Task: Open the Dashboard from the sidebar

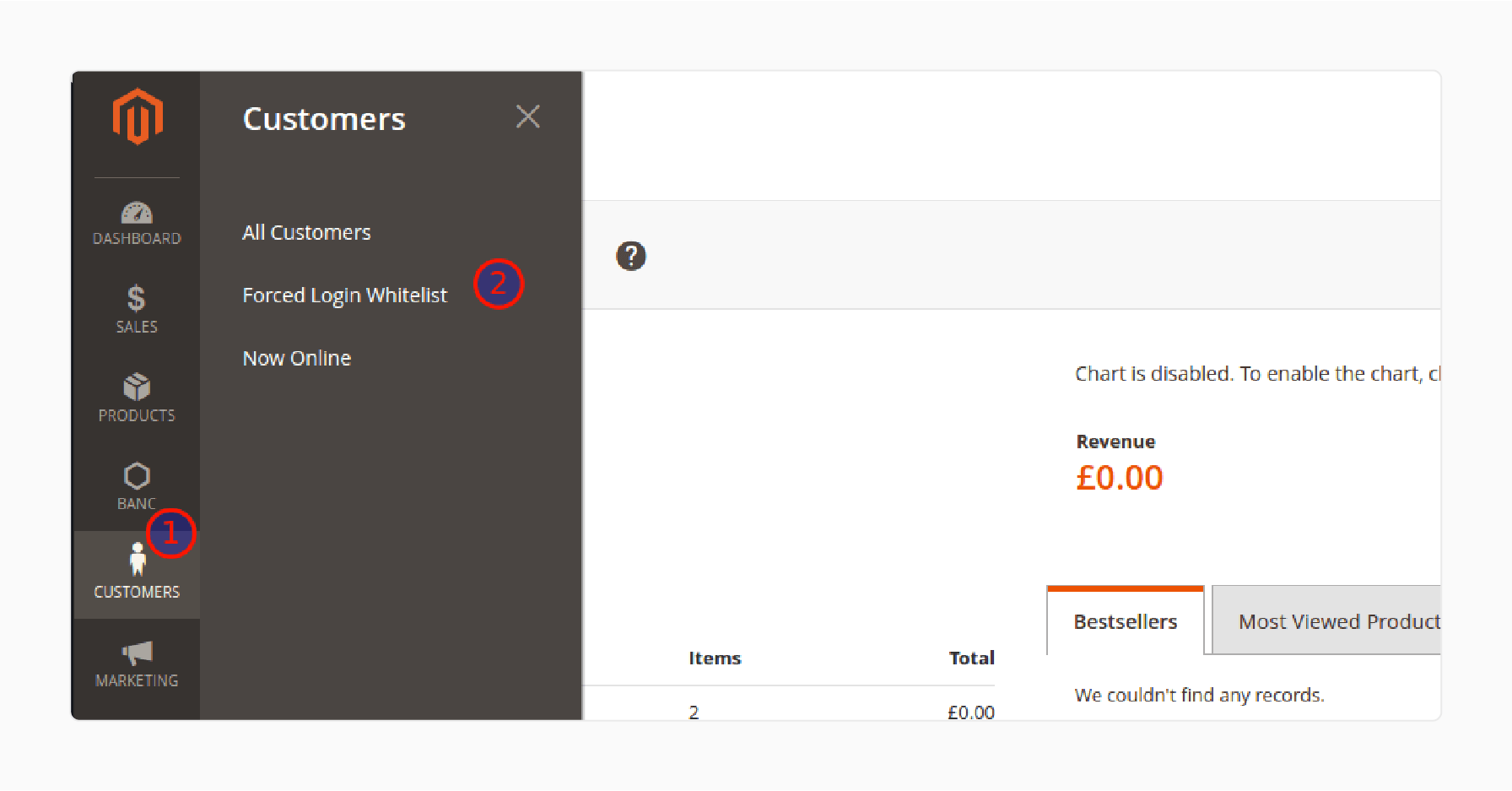Action: coord(136,224)
